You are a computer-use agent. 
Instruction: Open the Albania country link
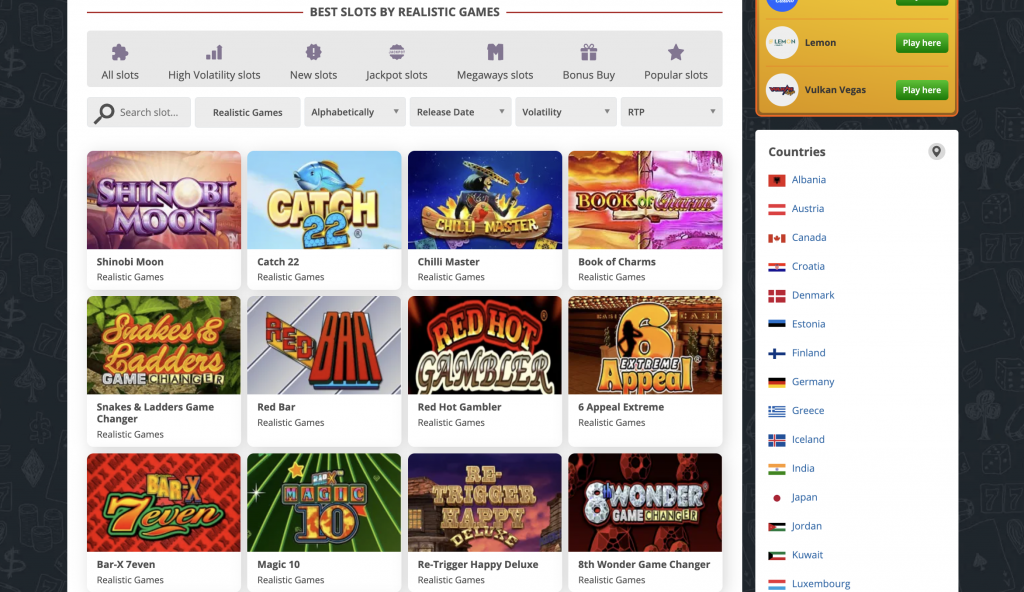tap(808, 180)
